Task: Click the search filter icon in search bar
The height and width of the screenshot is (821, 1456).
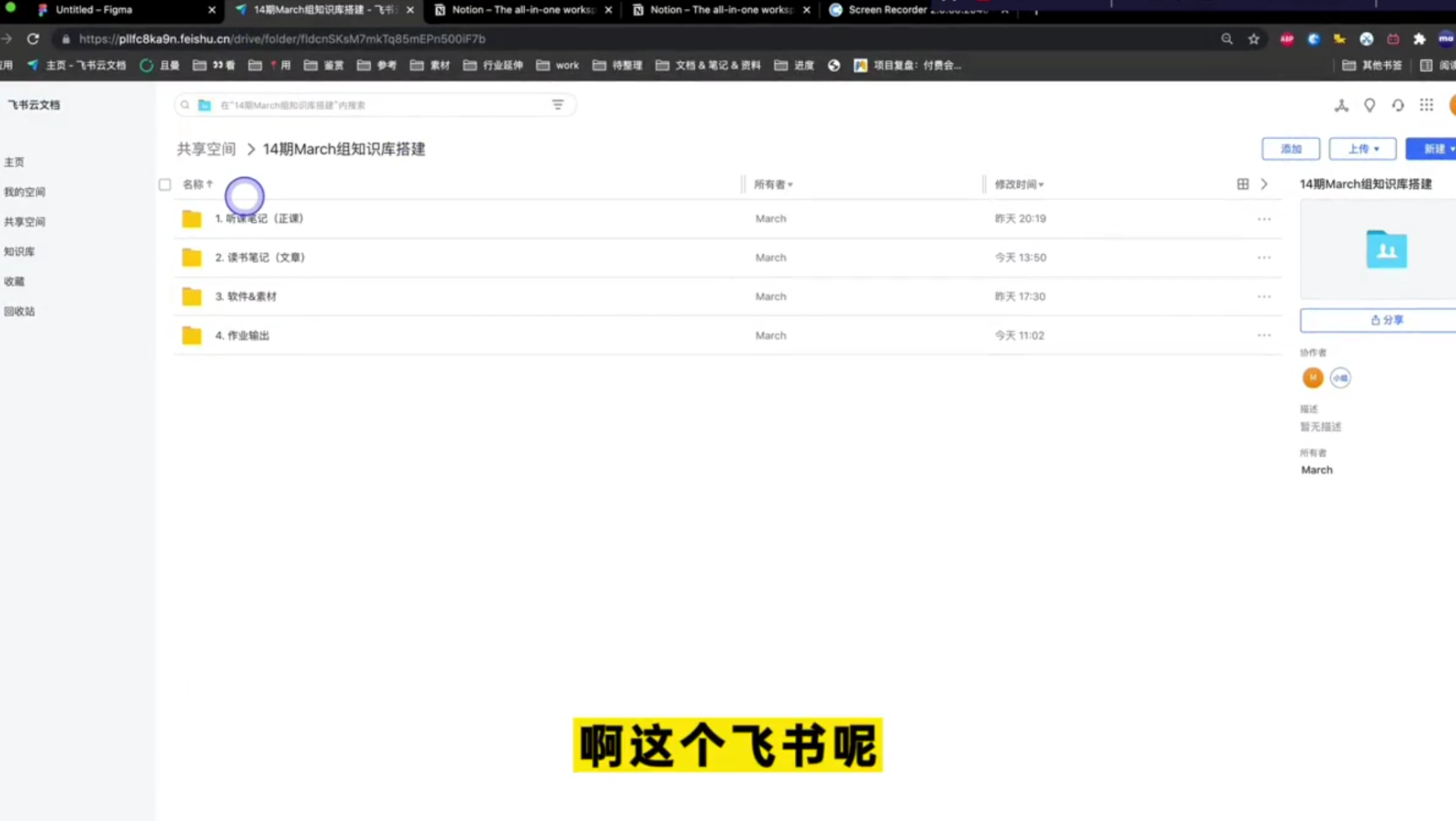Action: pyautogui.click(x=558, y=105)
